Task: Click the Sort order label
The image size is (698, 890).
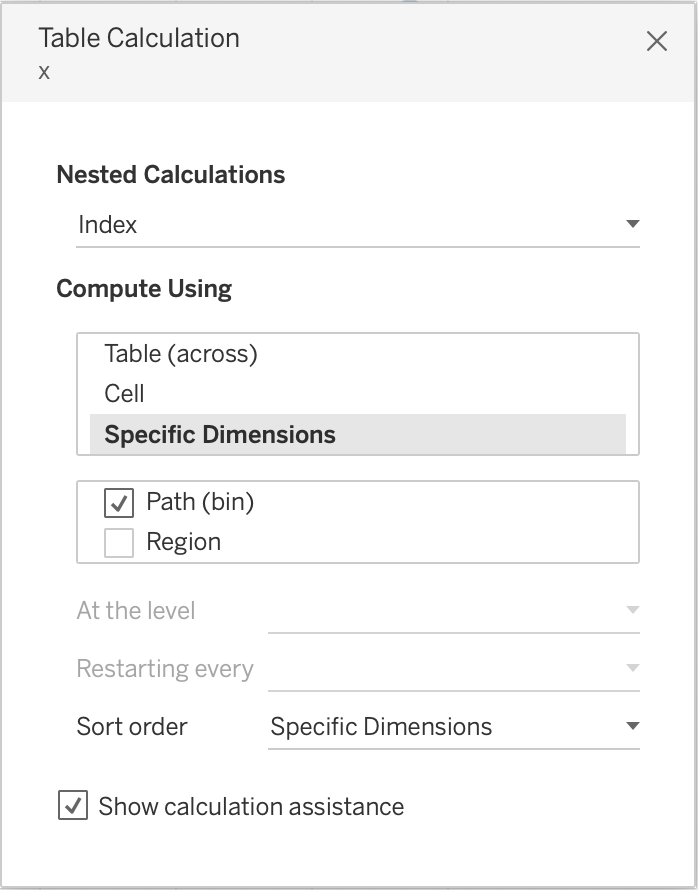Action: 132,727
